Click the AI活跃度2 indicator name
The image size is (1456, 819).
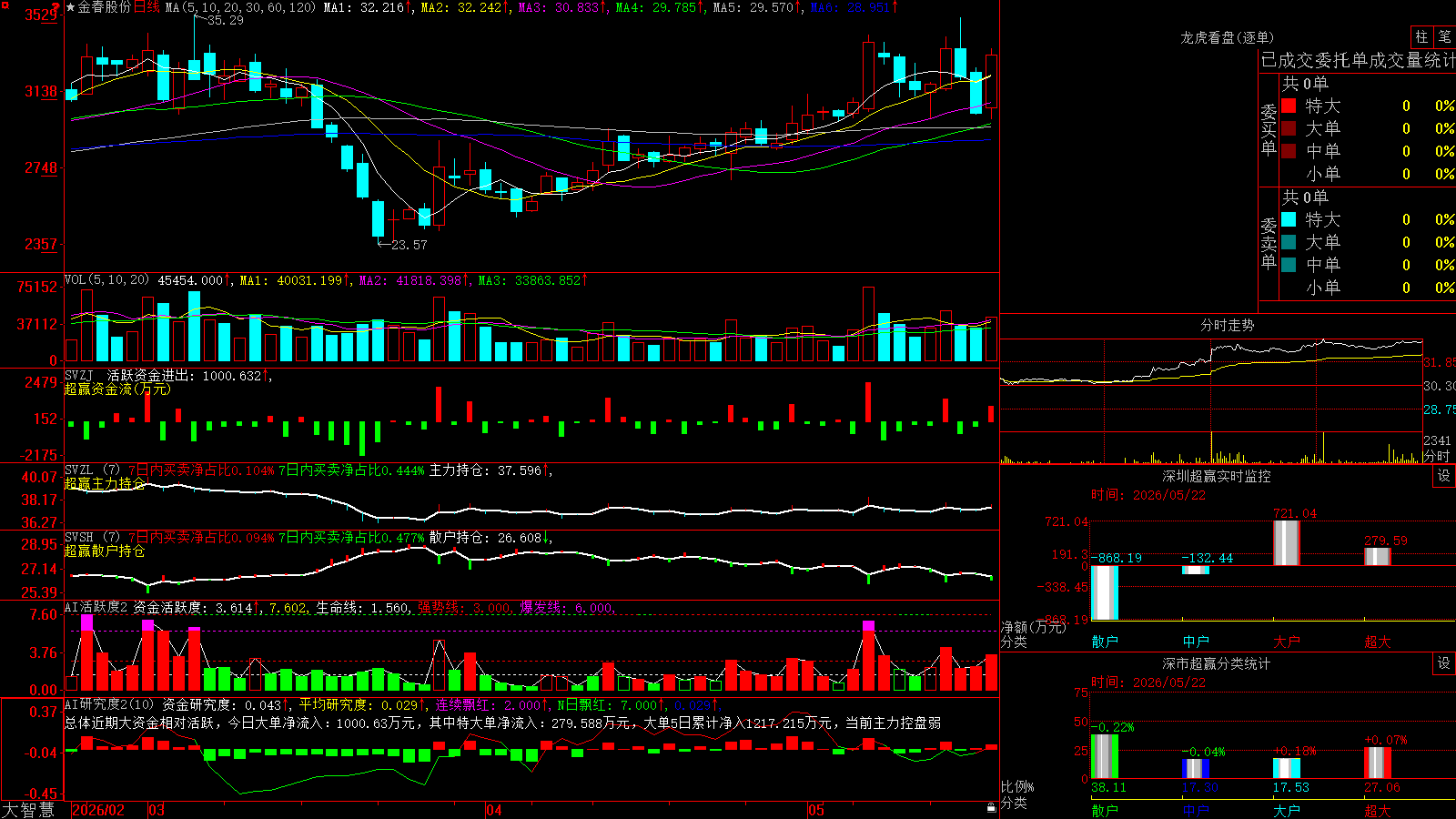[96, 608]
